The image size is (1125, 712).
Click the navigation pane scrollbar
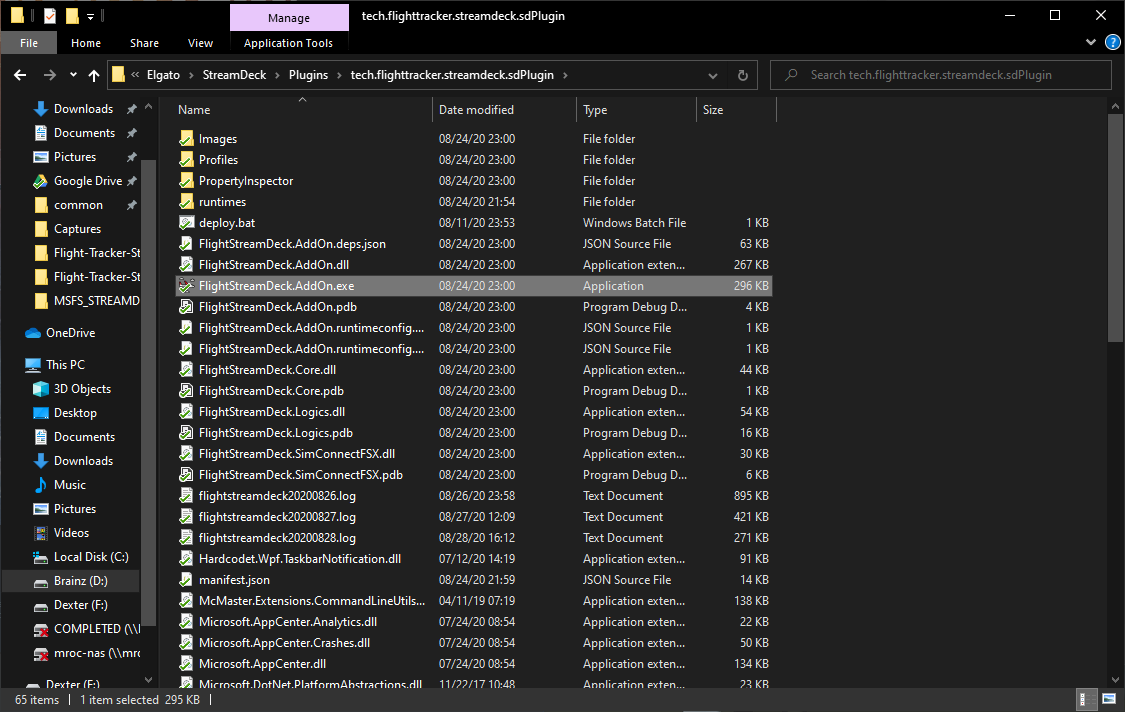pyautogui.click(x=149, y=393)
